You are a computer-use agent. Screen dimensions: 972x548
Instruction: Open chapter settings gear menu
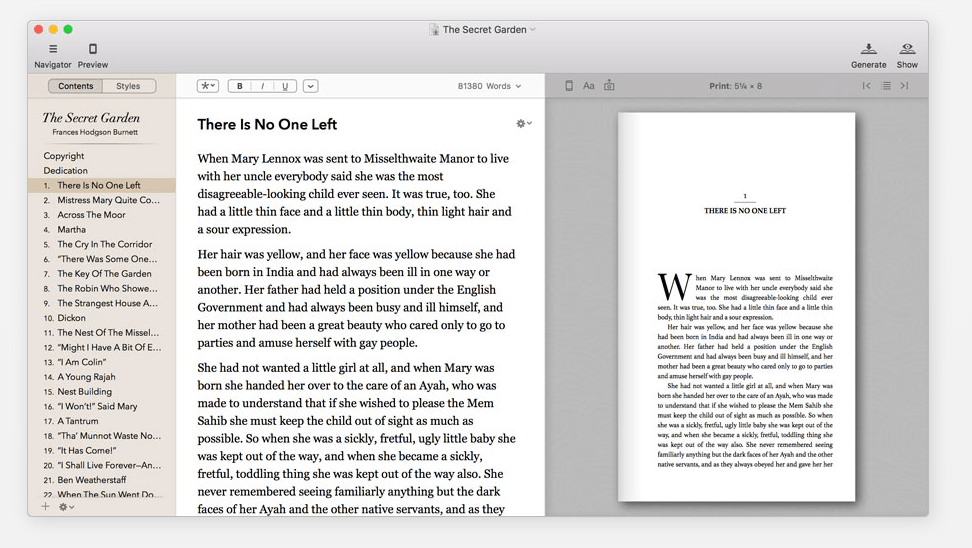coord(524,124)
